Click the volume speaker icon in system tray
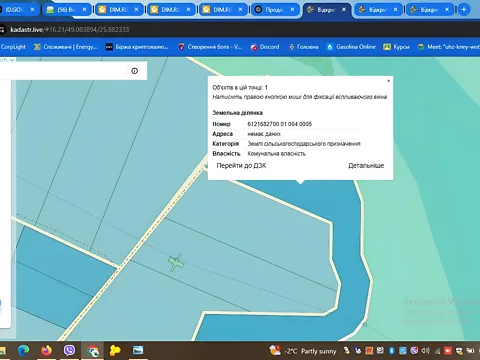Image resolution: width=480 pixels, height=360 pixels. [425, 351]
